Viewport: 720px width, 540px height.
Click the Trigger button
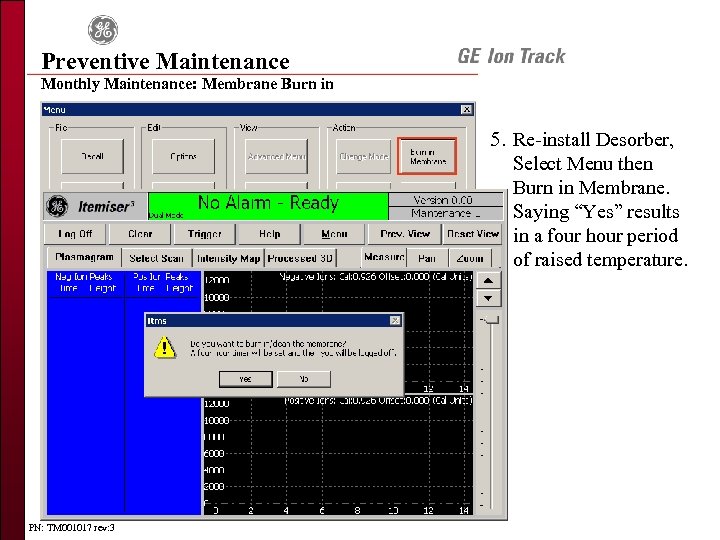pos(204,234)
